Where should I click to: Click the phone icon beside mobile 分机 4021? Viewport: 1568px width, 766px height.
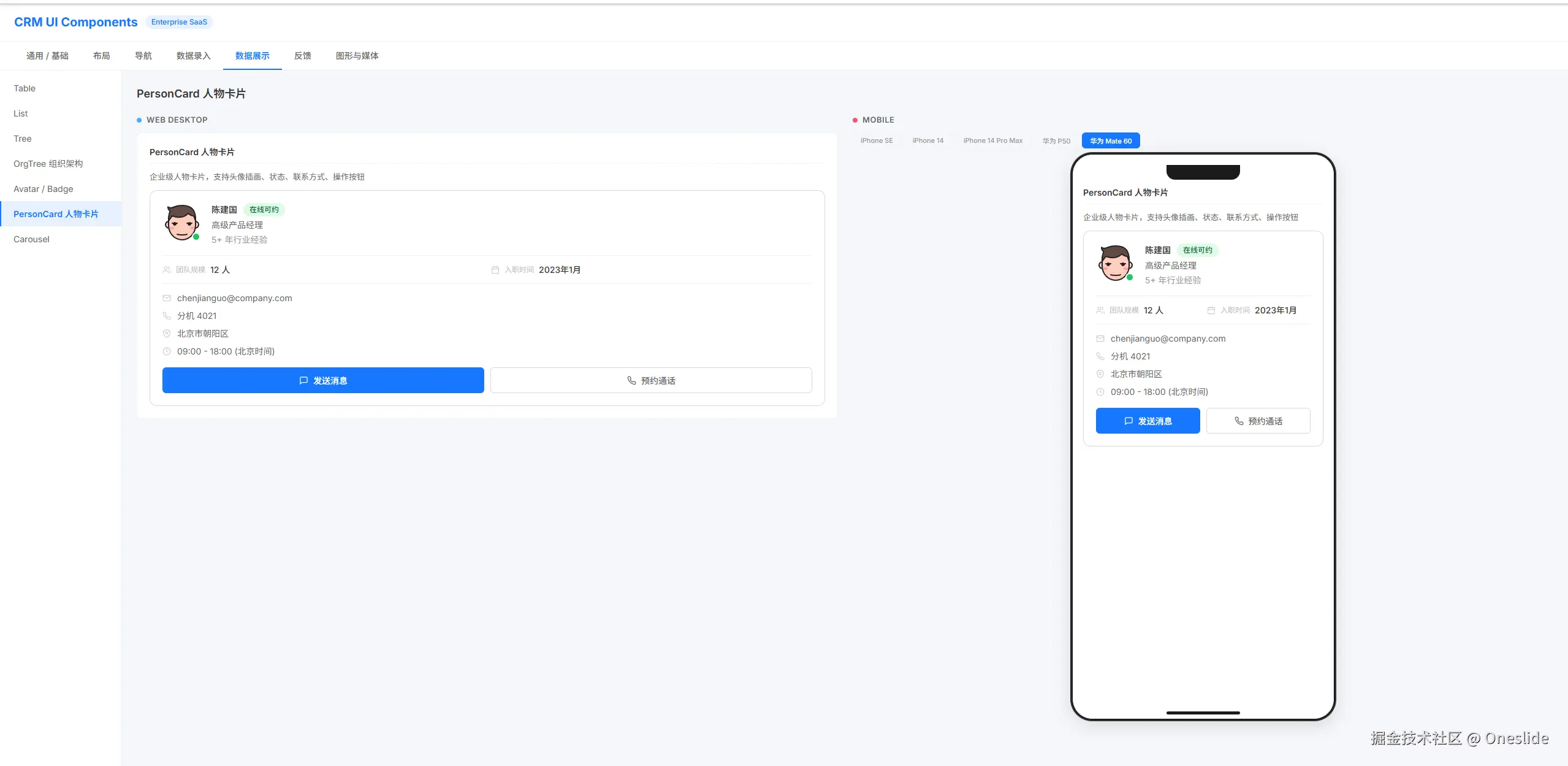pyautogui.click(x=1100, y=356)
